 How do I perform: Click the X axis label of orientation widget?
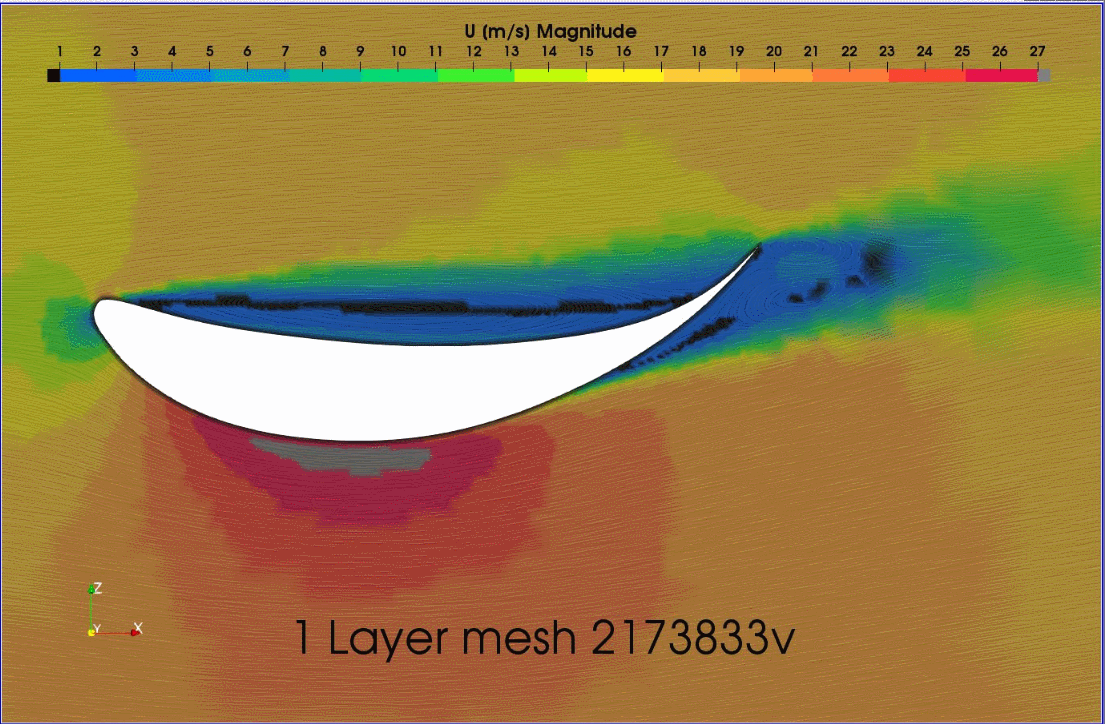click(x=138, y=627)
